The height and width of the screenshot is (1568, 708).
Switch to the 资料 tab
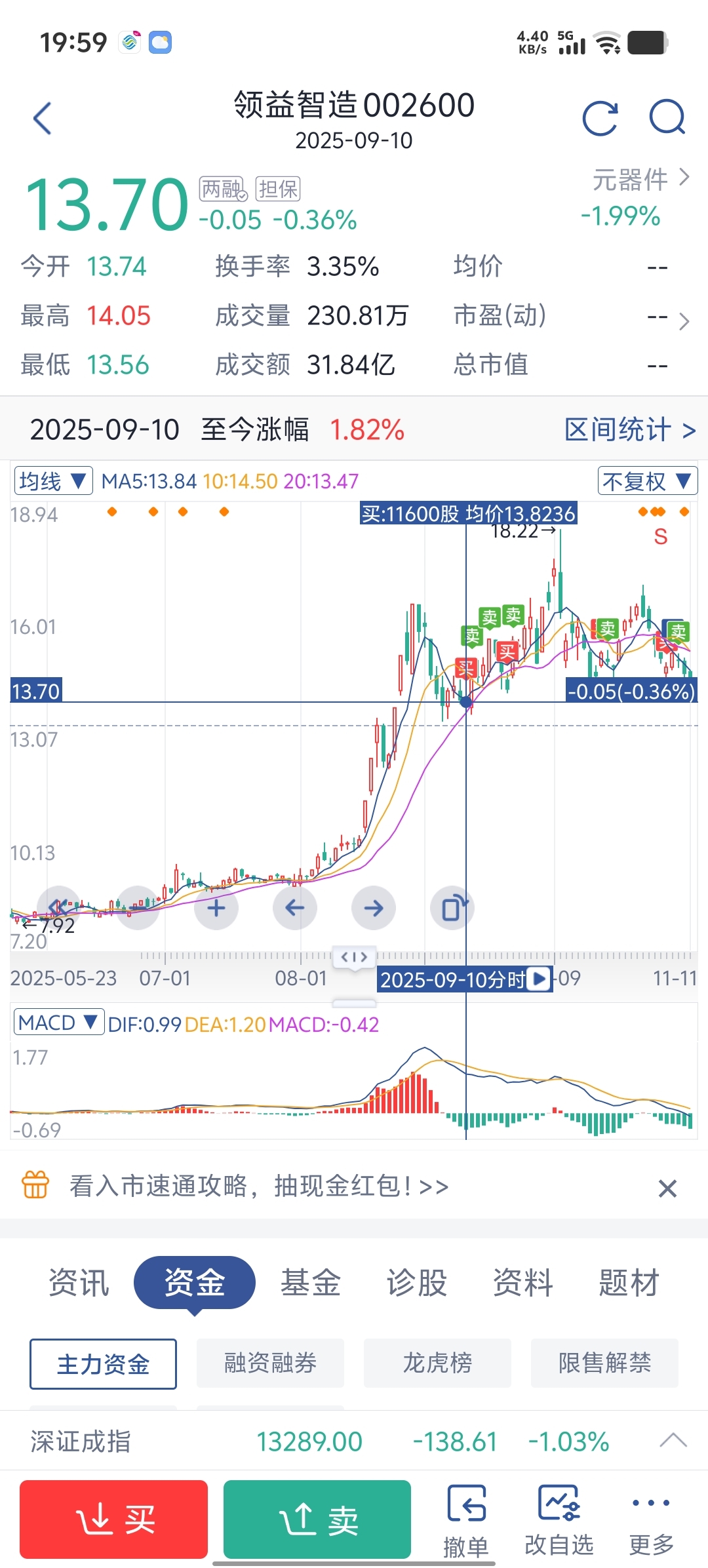tap(523, 1282)
